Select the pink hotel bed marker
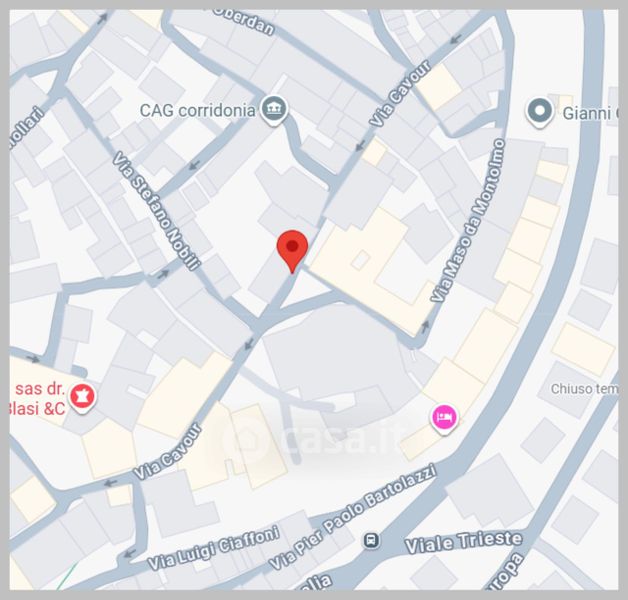 444,419
